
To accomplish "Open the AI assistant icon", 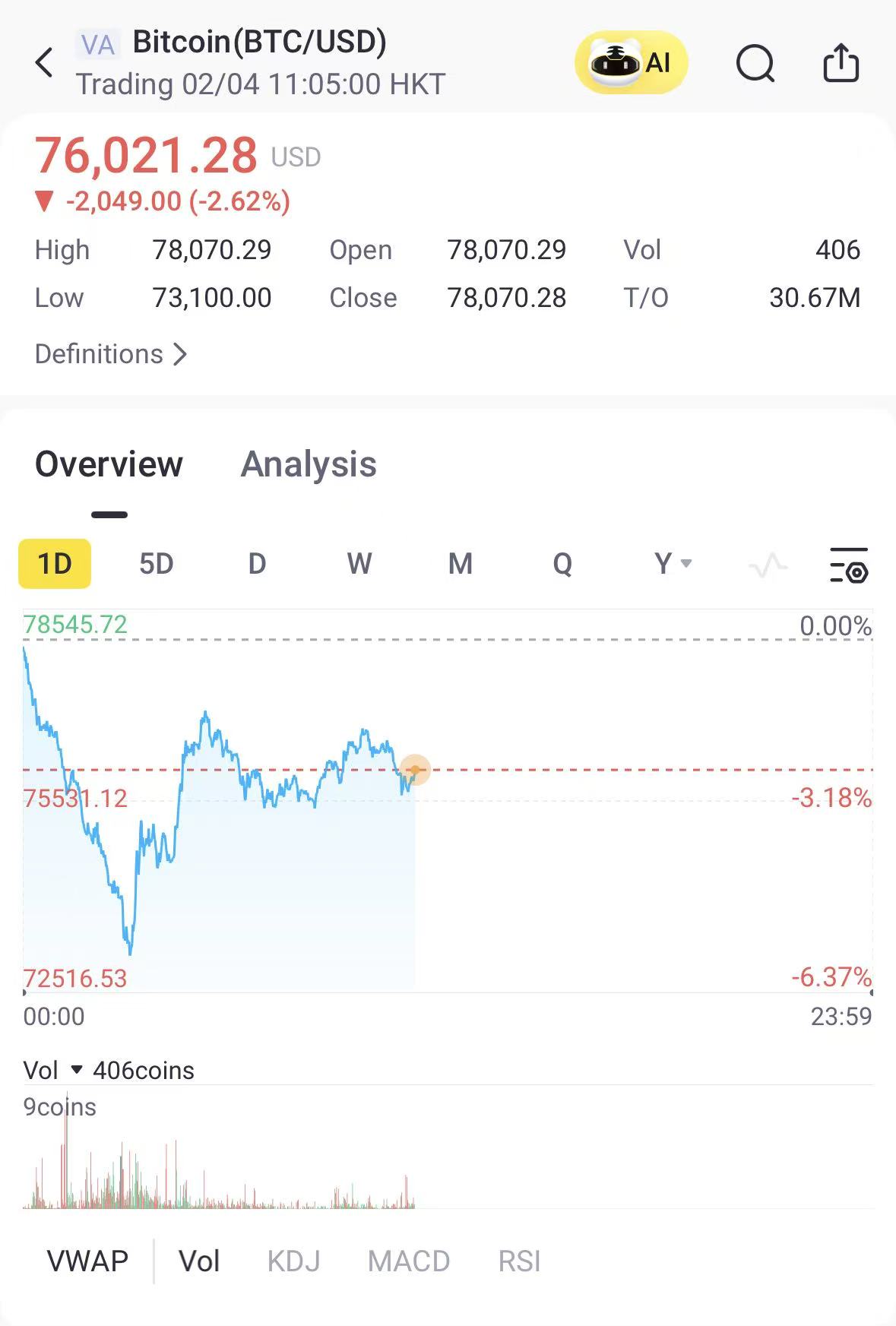I will click(631, 62).
